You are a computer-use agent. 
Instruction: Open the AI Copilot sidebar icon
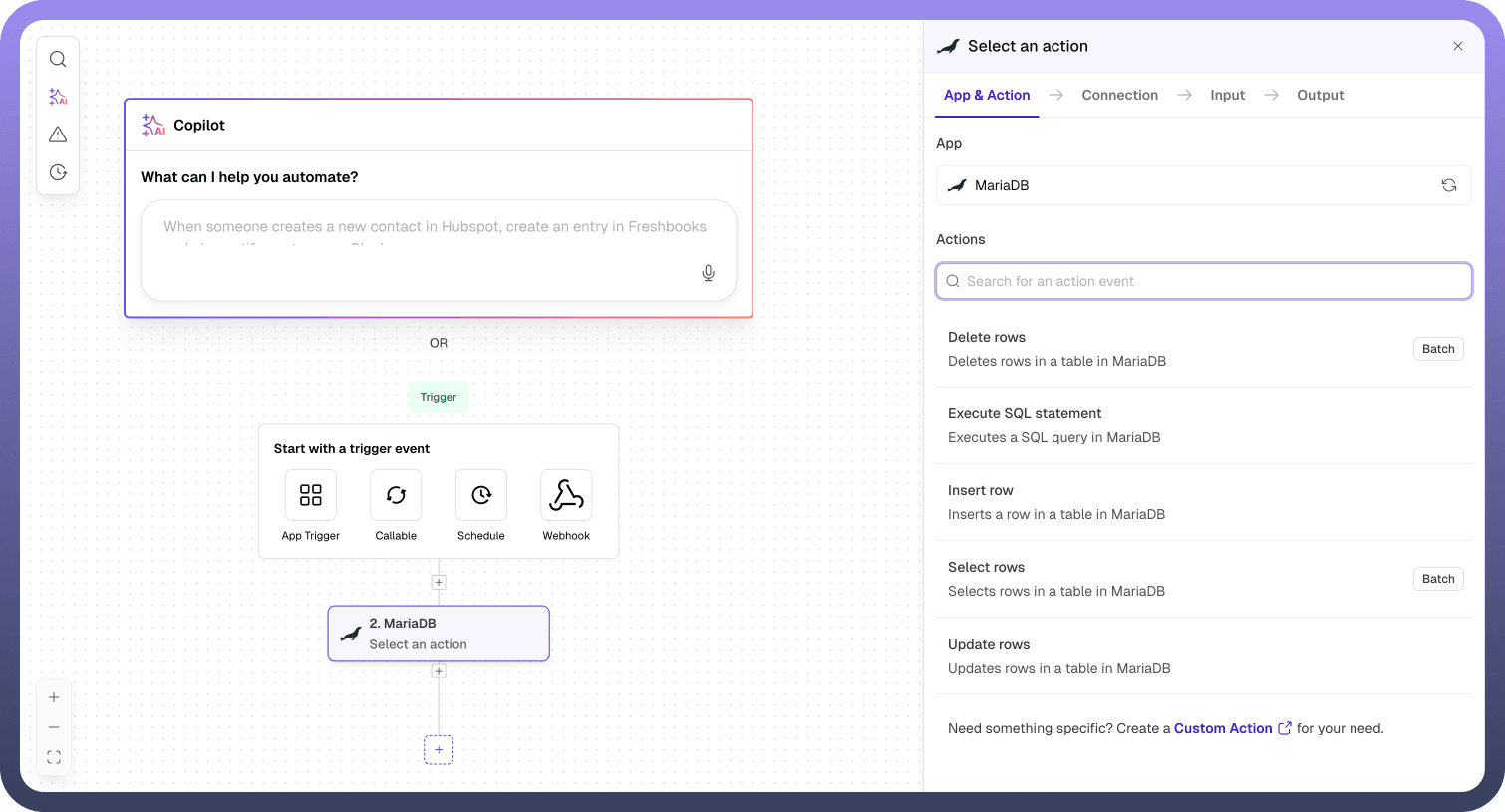point(58,97)
